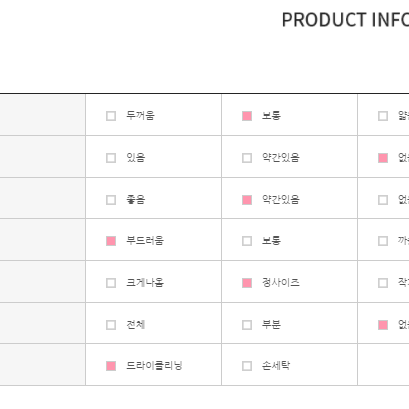Uncheck the pink-filled 약간있음 checkbox
The width and height of the screenshot is (409, 409).
[247, 200]
